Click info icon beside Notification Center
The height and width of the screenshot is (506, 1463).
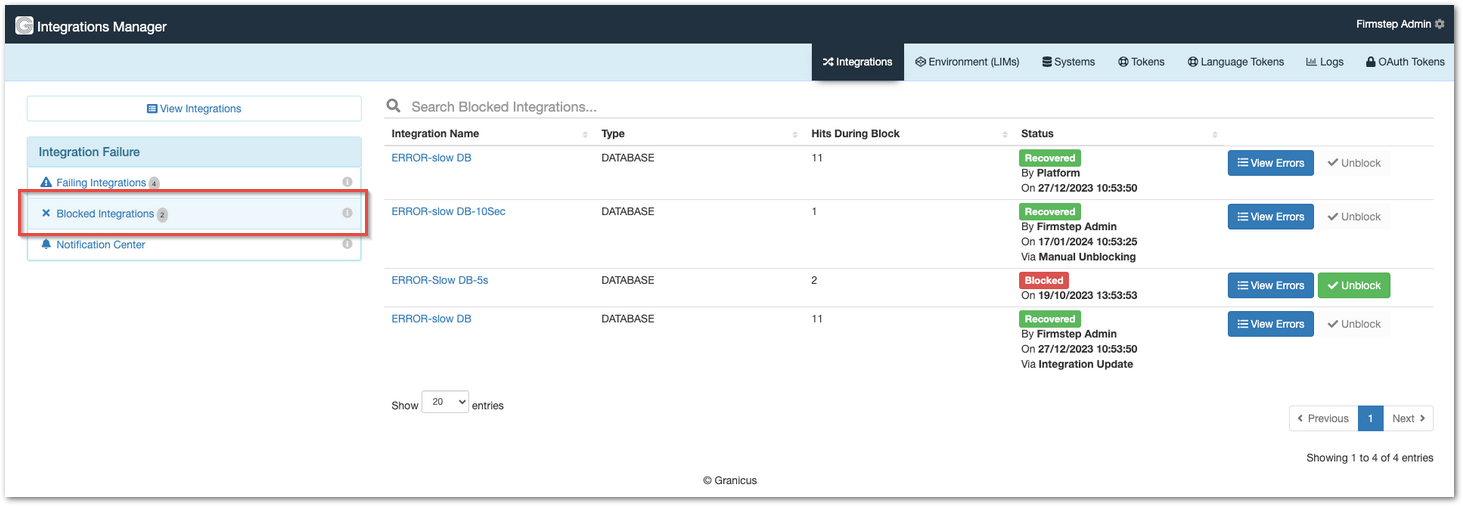click(347, 244)
